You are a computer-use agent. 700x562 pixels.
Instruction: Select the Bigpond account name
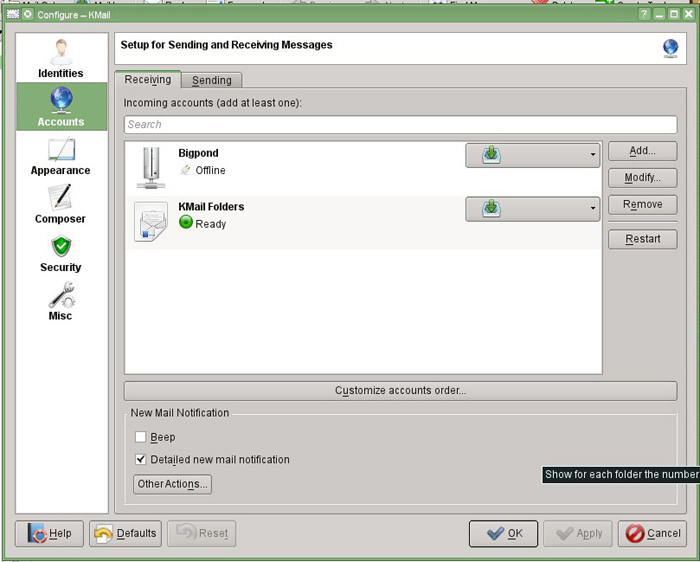(x=198, y=153)
